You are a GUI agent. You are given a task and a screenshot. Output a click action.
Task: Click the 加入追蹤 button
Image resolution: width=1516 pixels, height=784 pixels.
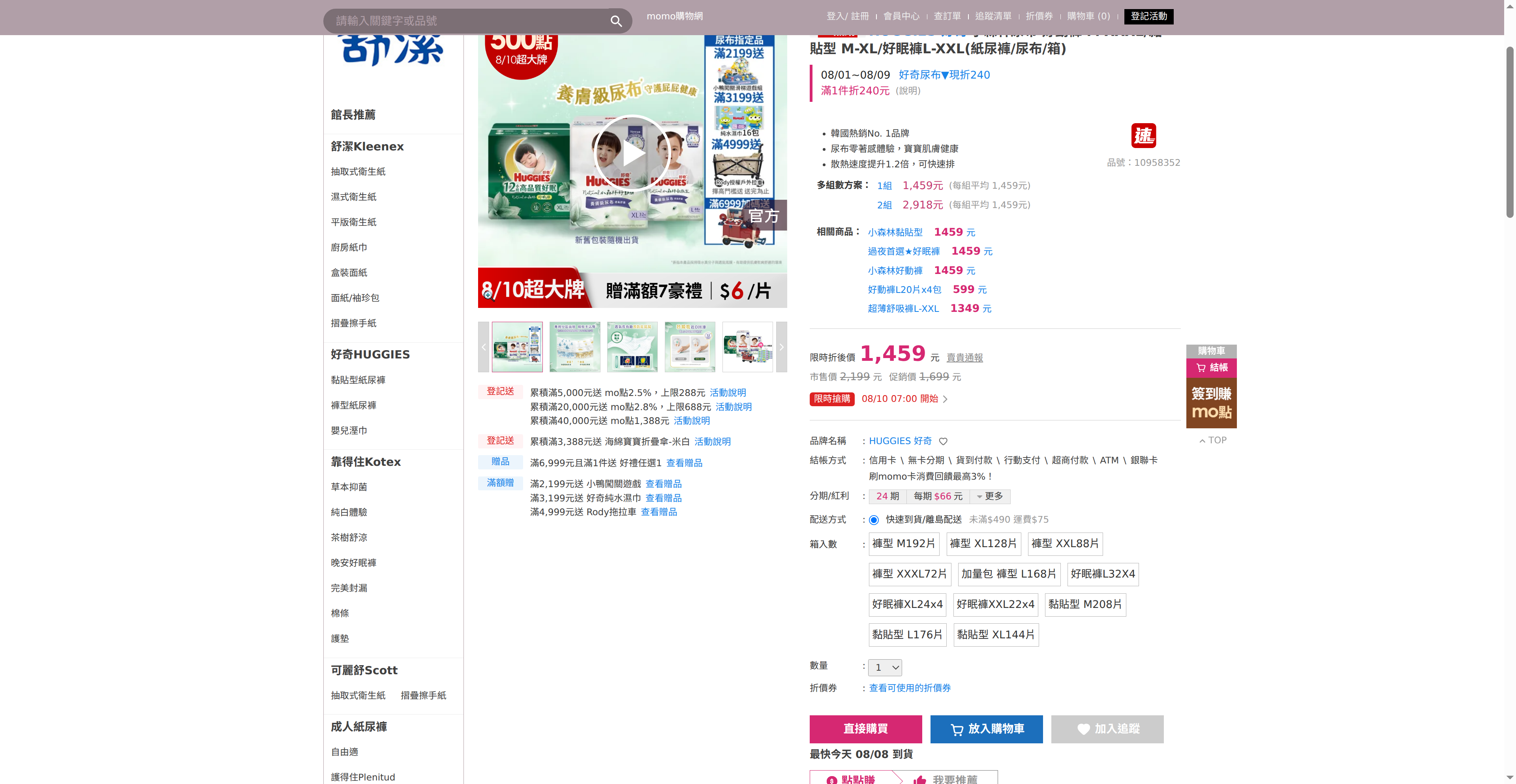[1107, 729]
